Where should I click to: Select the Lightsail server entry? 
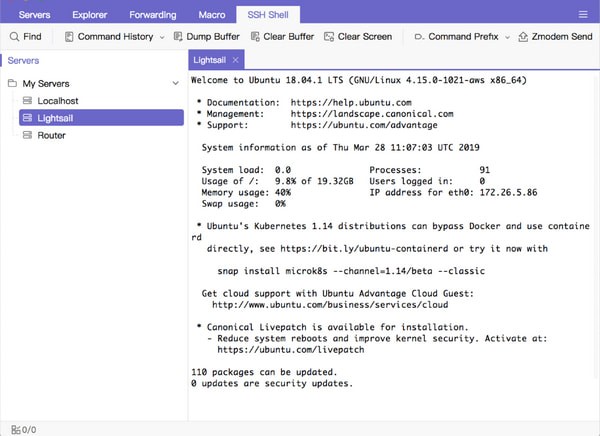101,118
